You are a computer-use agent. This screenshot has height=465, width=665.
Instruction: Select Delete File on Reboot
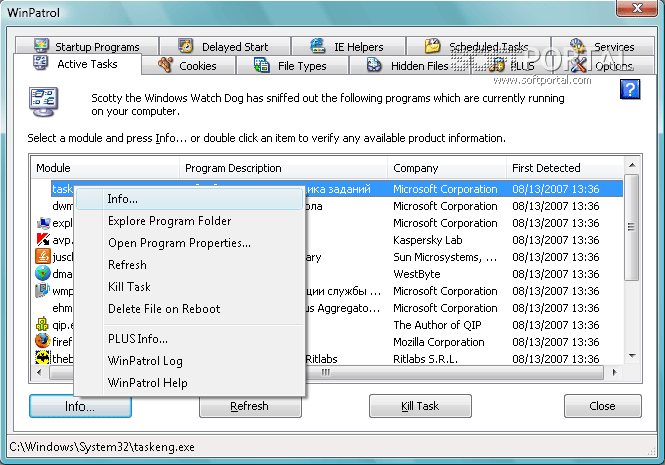point(190,309)
